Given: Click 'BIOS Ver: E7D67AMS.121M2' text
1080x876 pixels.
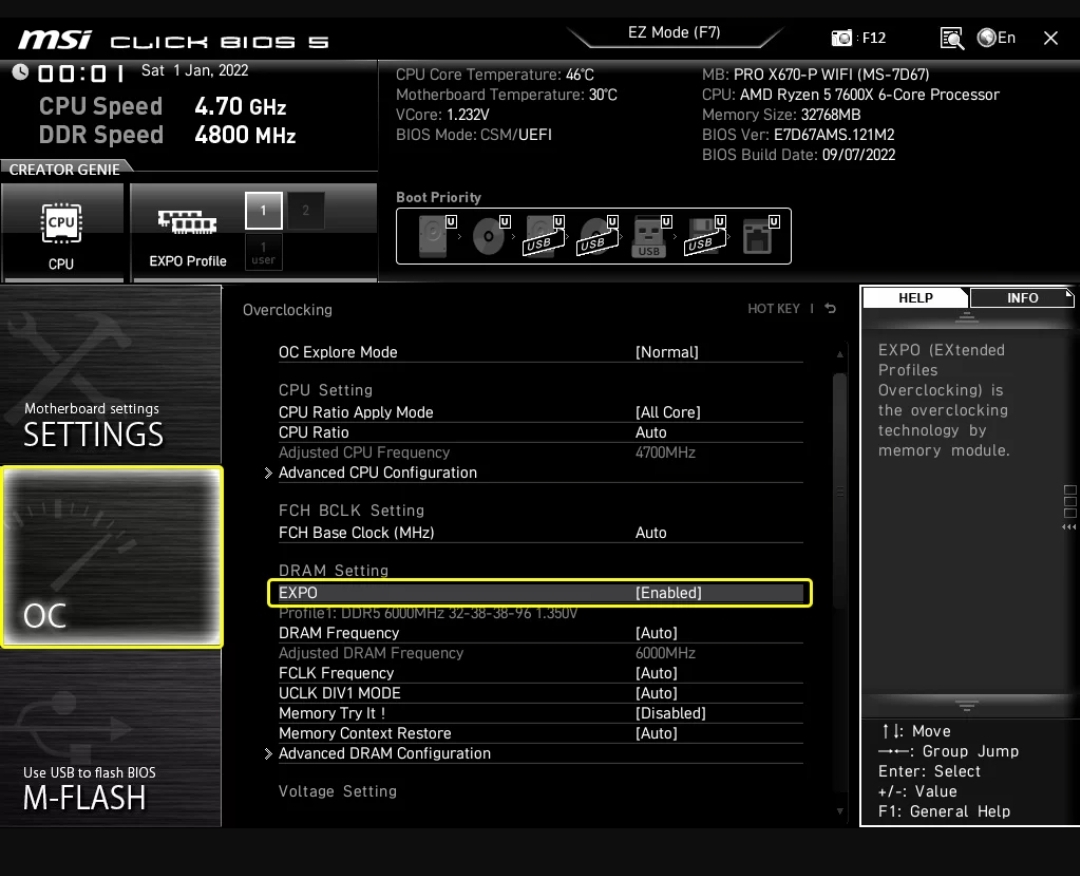Looking at the screenshot, I should point(798,134).
